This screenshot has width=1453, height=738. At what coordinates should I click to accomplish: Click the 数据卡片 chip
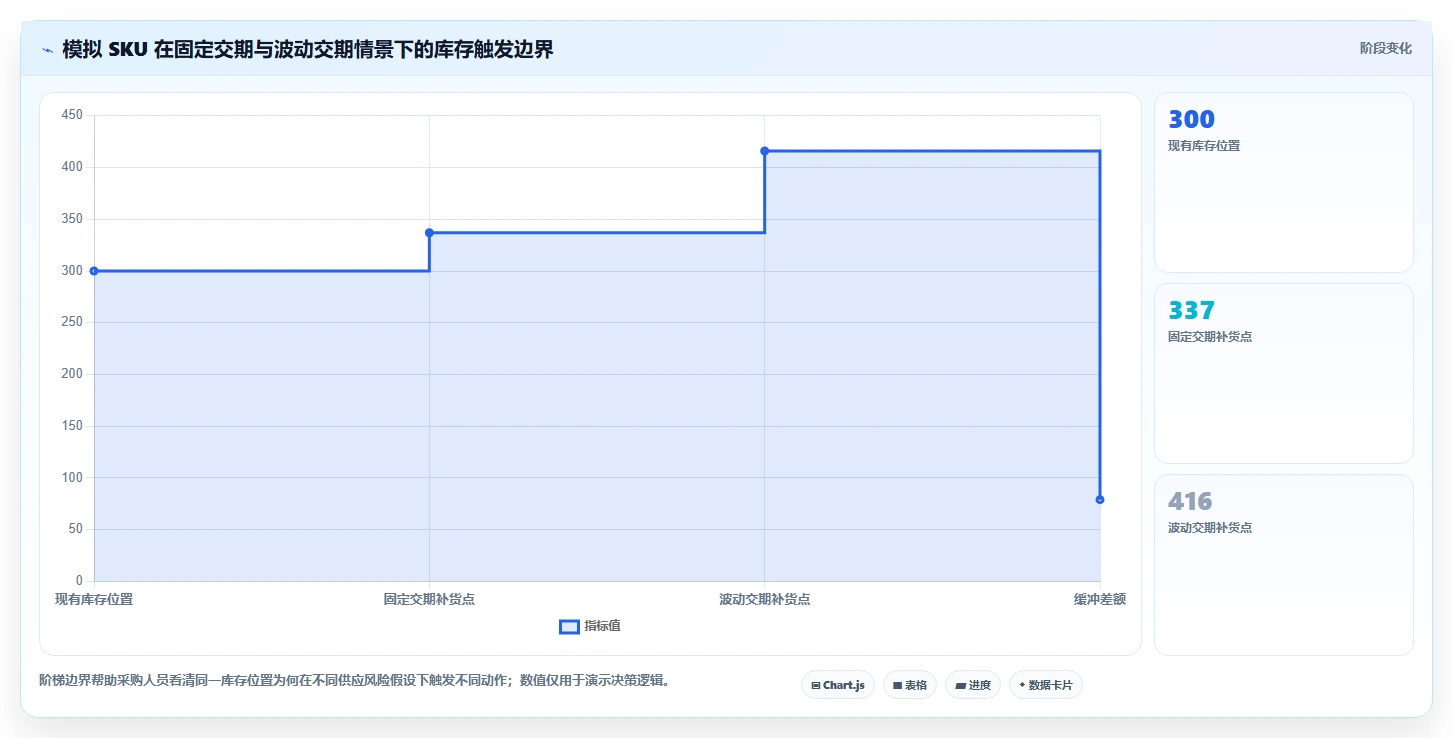tap(1046, 685)
